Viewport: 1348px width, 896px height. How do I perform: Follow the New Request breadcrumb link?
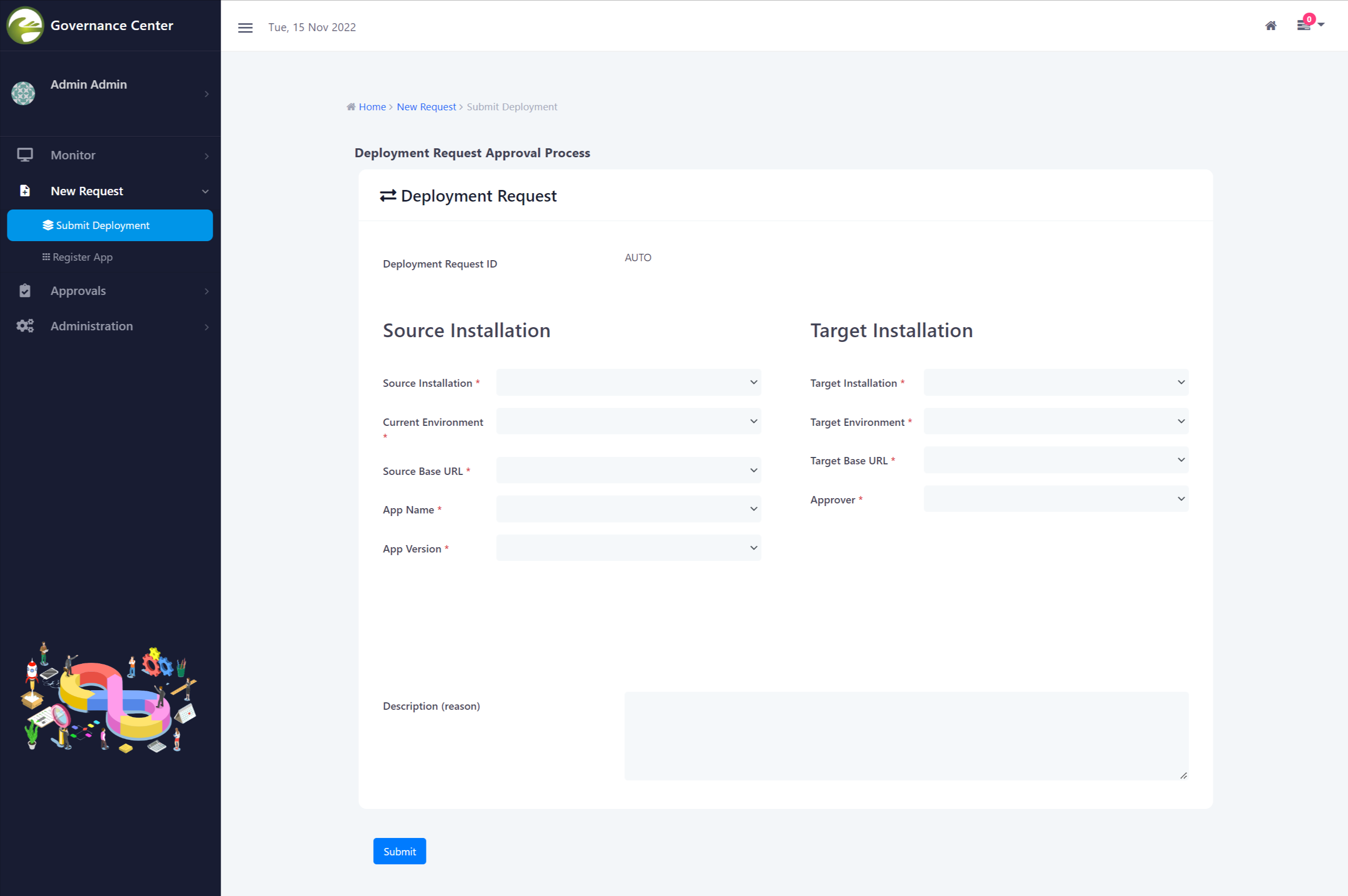pyautogui.click(x=426, y=107)
